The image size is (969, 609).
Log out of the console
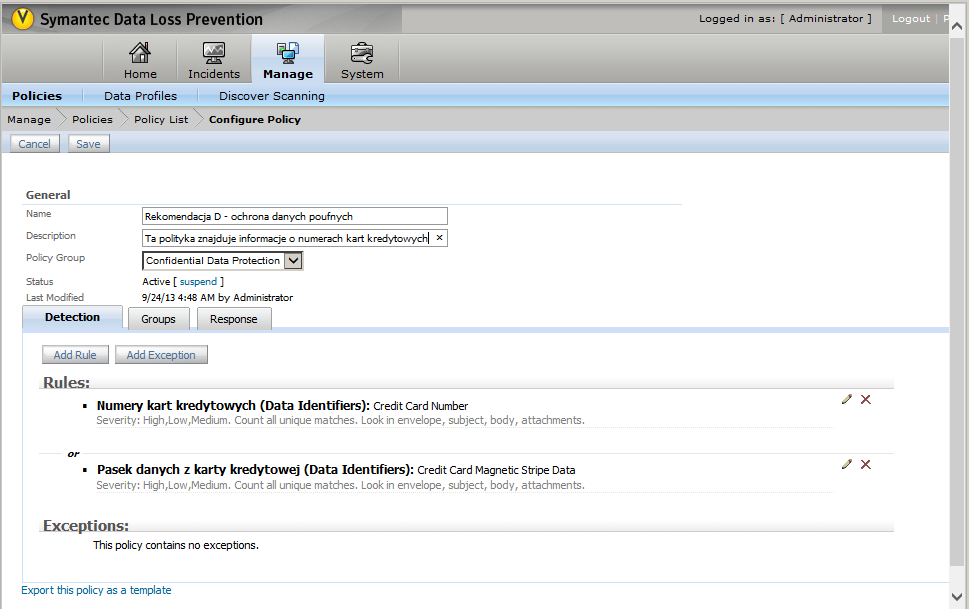click(x=911, y=19)
